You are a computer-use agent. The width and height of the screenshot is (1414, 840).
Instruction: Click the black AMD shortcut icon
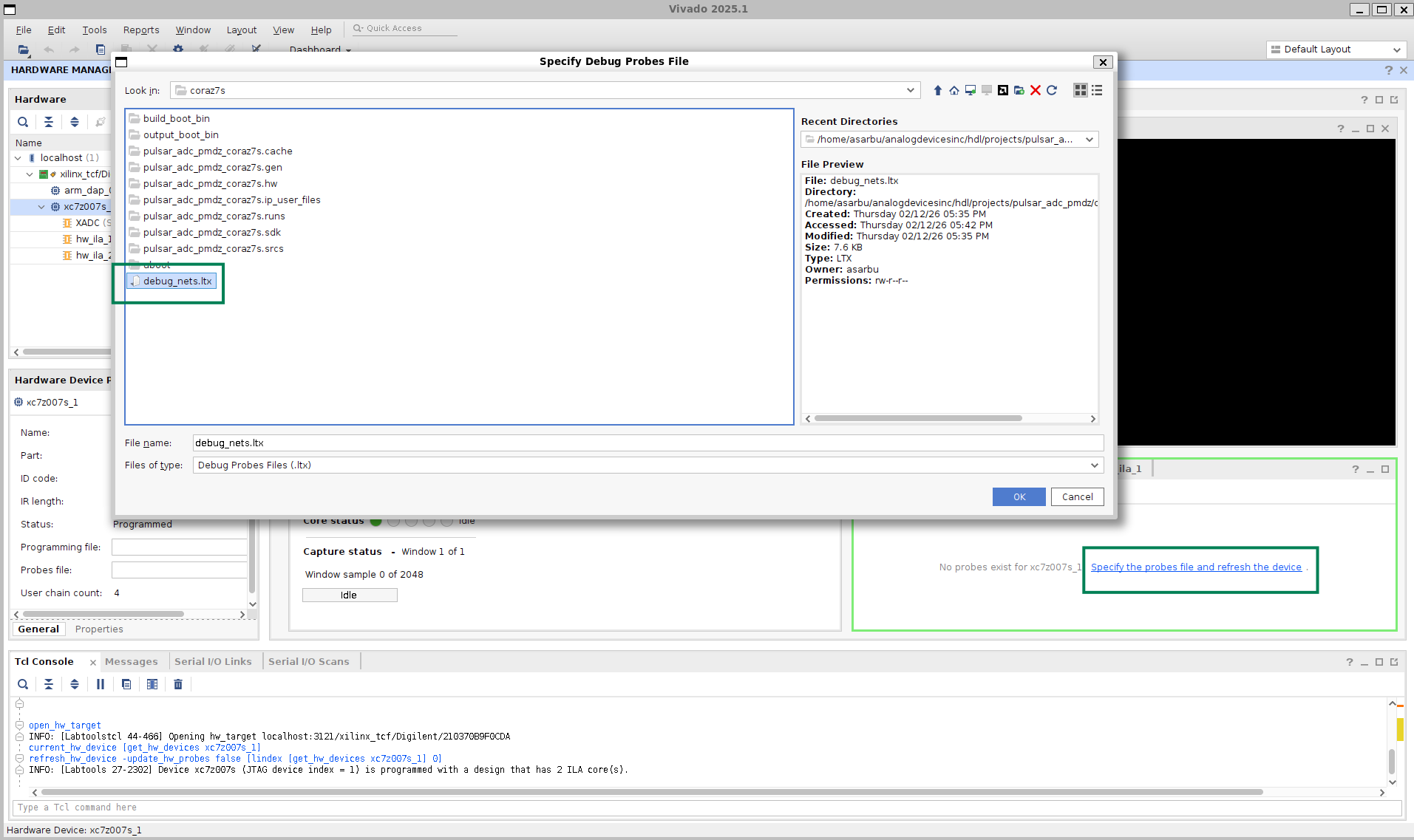(x=1002, y=90)
